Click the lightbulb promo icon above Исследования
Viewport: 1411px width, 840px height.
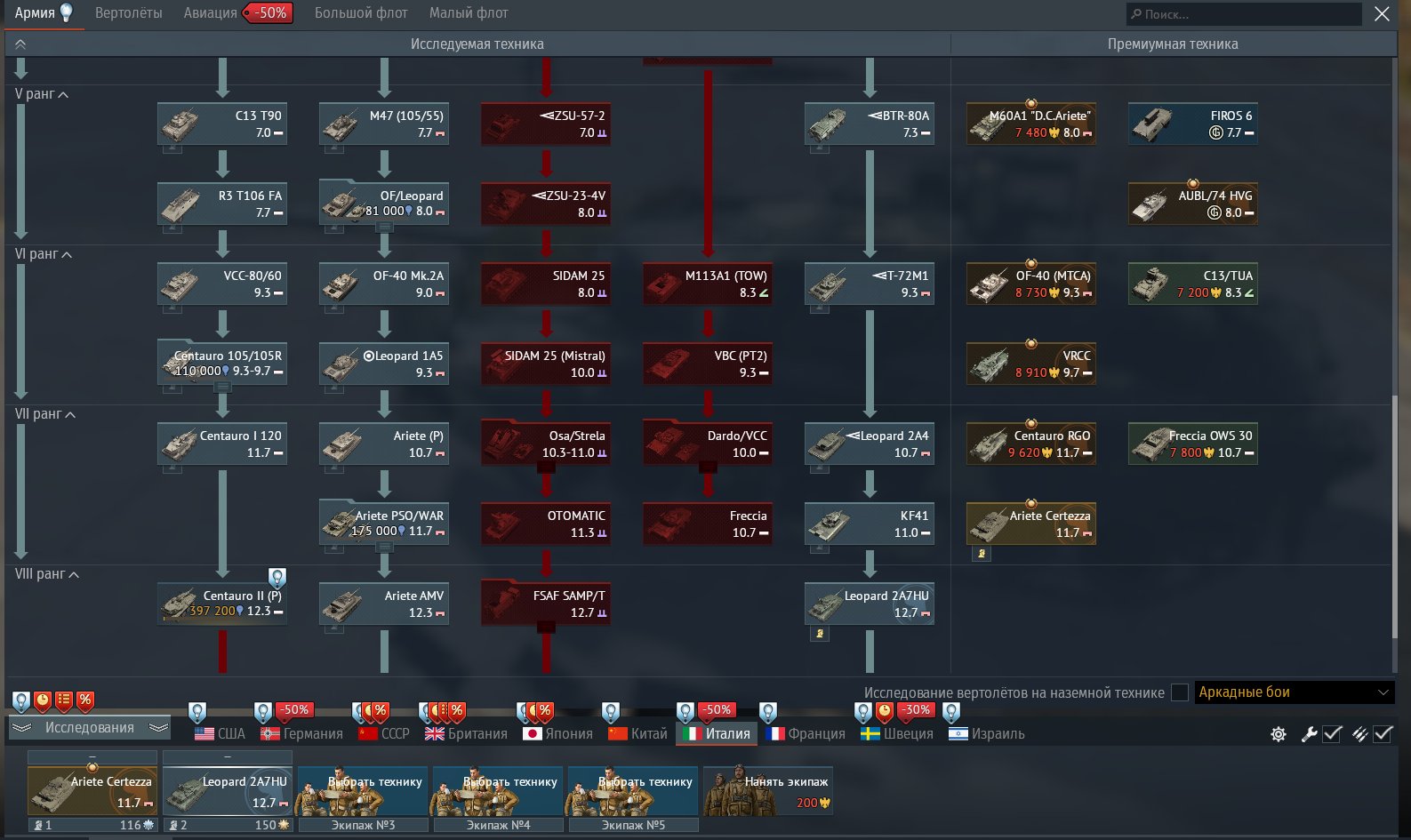(x=21, y=701)
